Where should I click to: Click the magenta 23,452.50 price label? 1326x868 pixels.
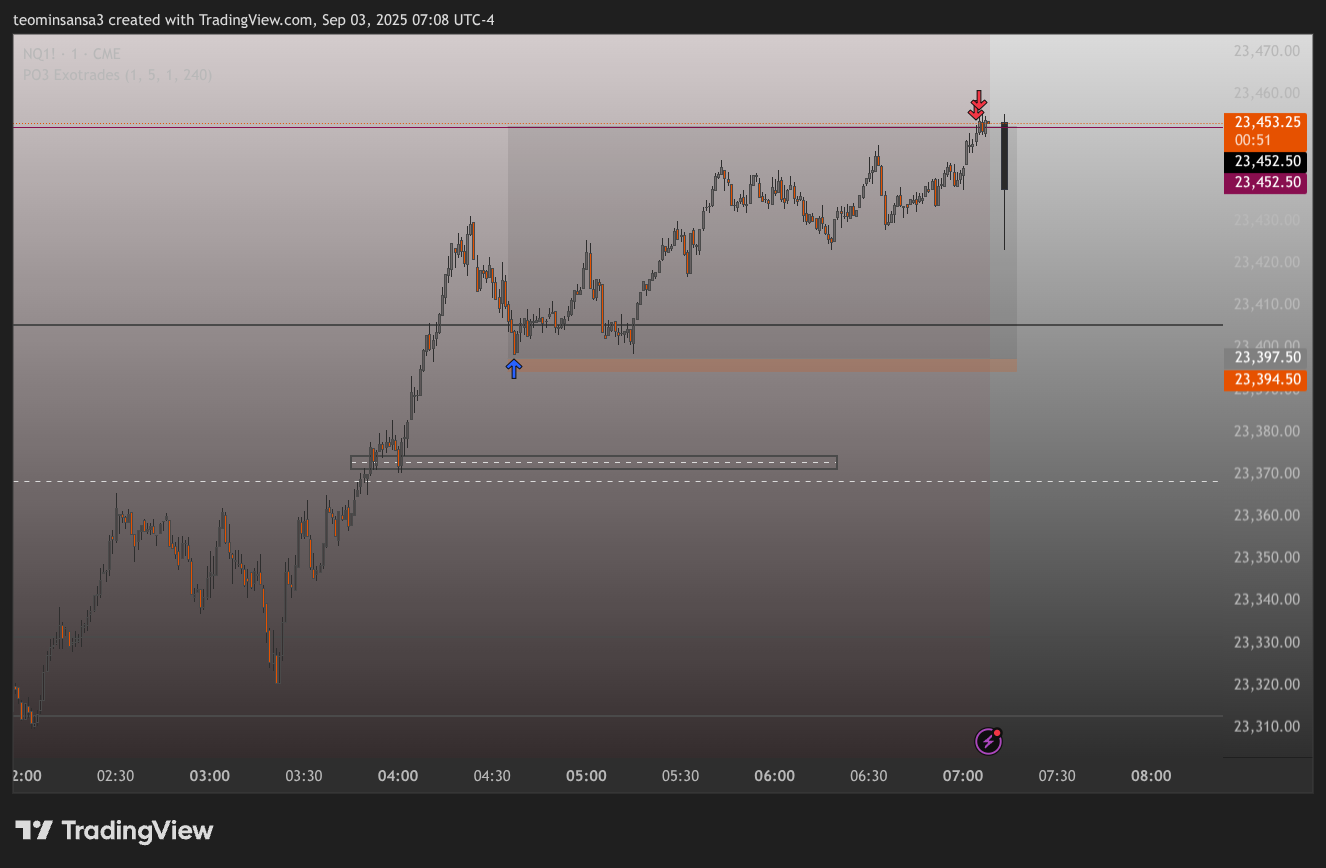click(1264, 182)
